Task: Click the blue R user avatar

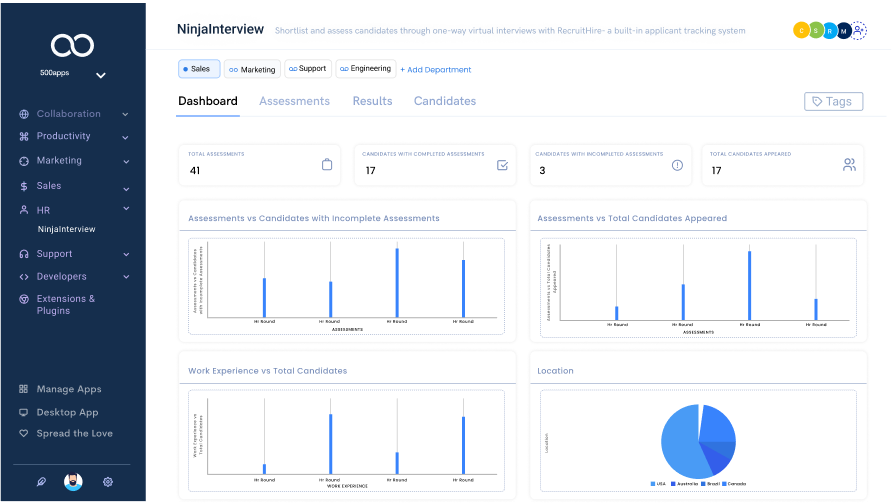Action: pyautogui.click(x=829, y=31)
